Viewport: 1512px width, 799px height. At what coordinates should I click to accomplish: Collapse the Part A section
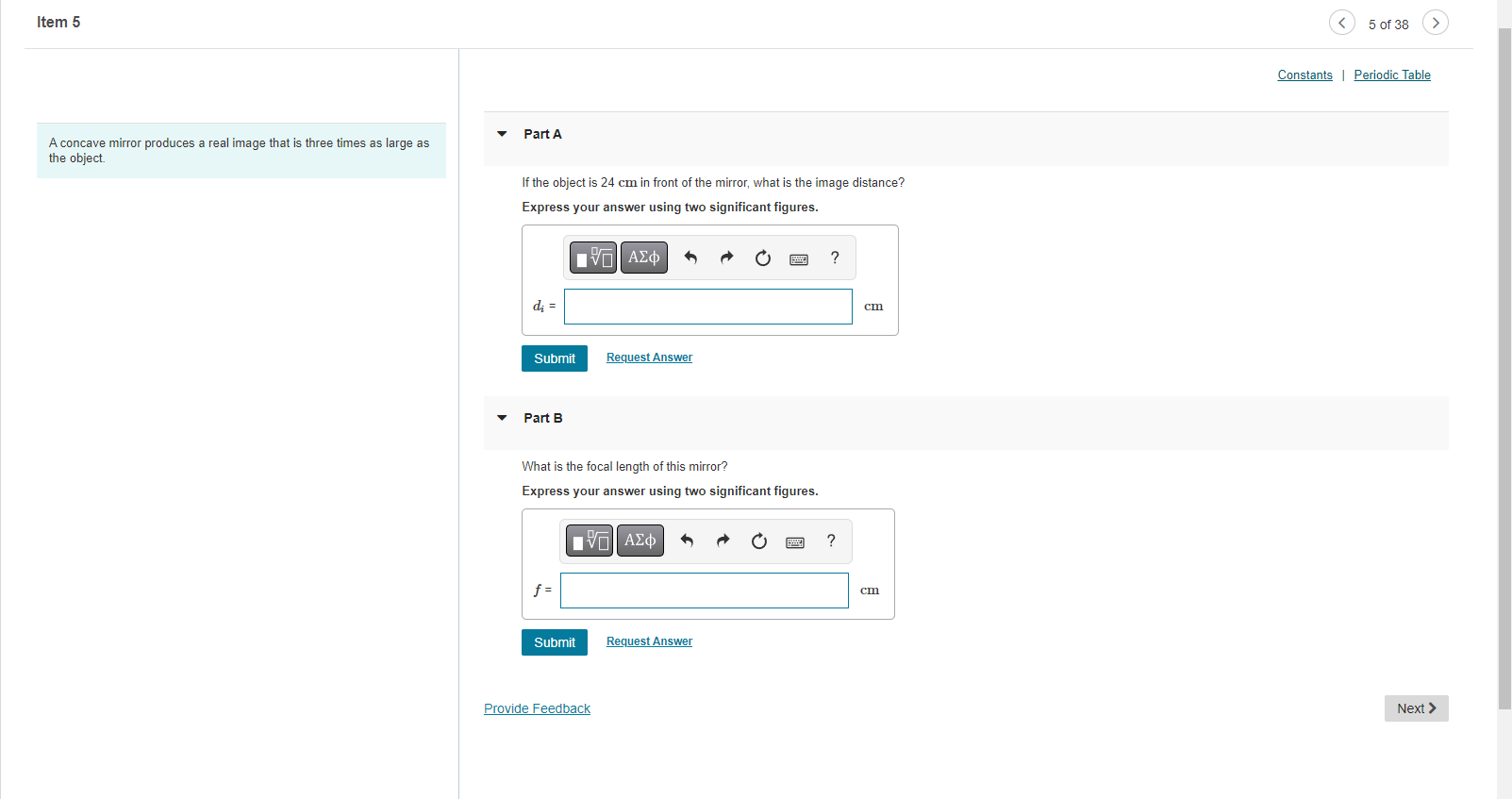(x=502, y=134)
